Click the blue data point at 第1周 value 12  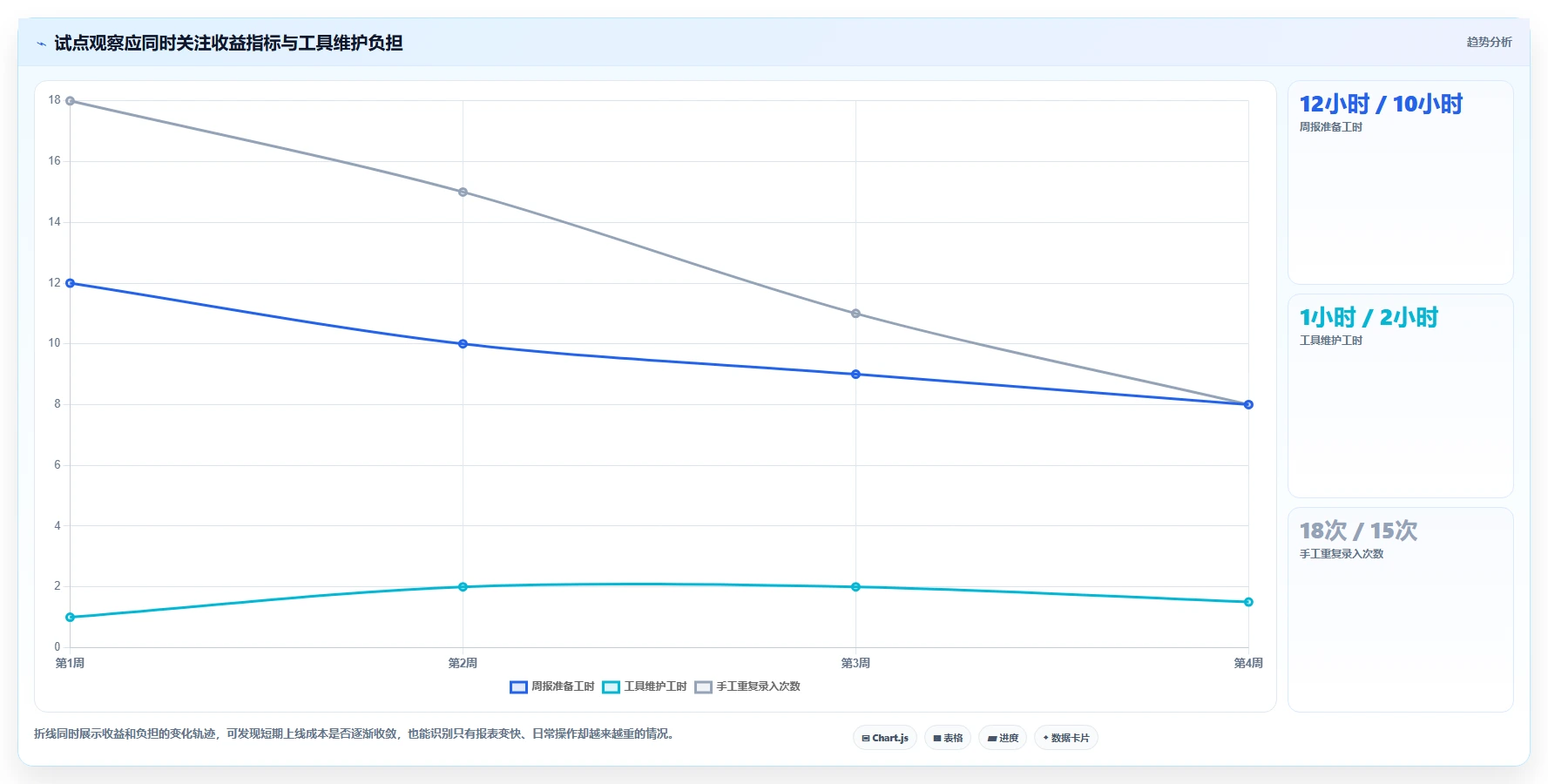[71, 283]
